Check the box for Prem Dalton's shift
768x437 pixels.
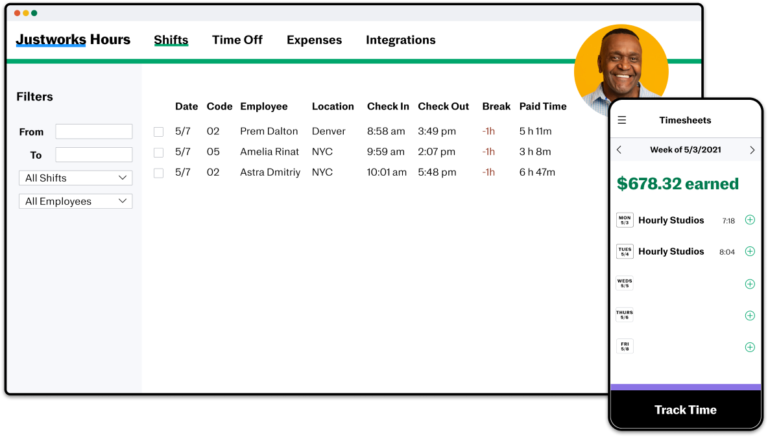(158, 132)
